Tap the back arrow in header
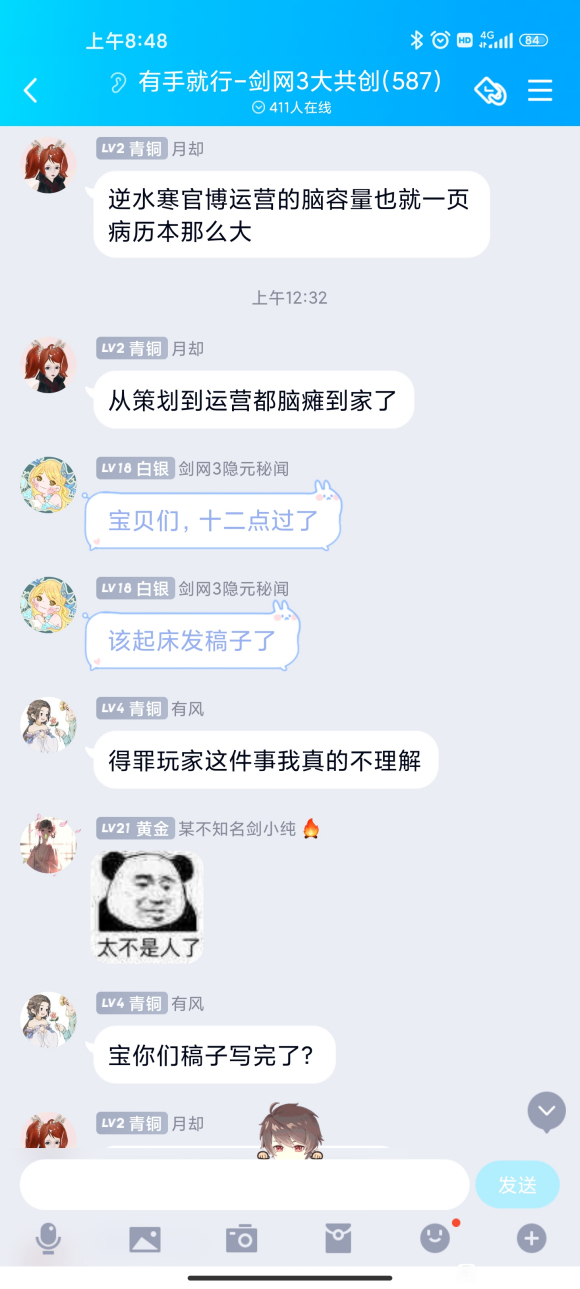 pyautogui.click(x=30, y=91)
